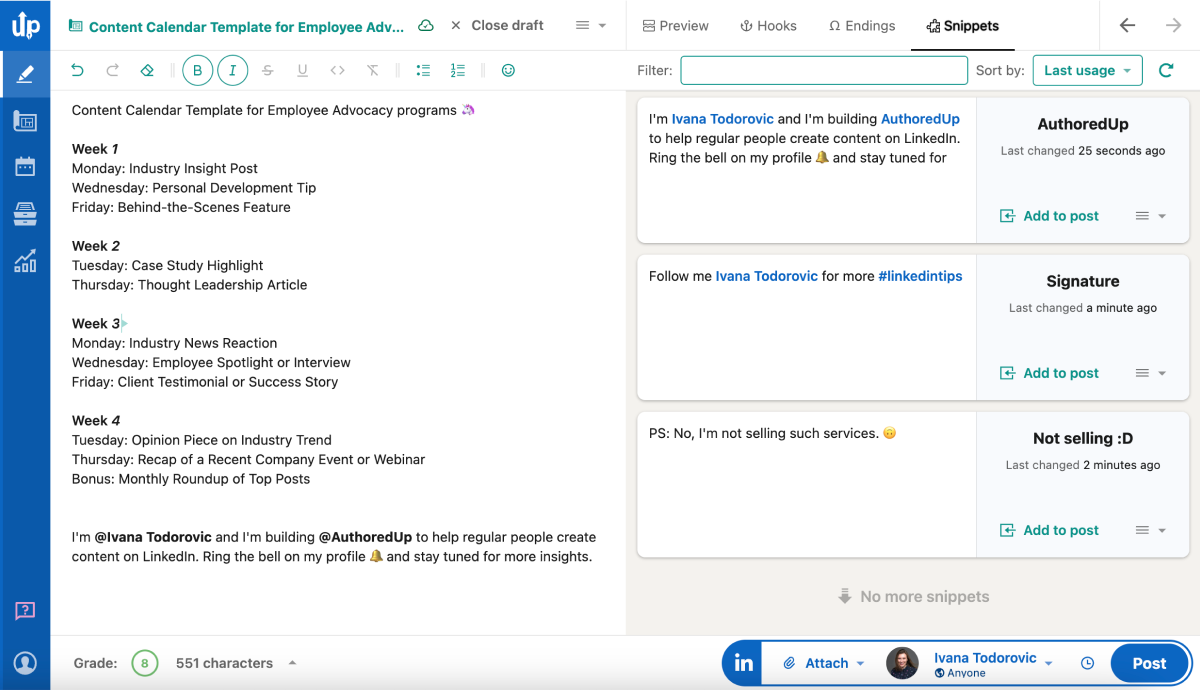This screenshot has height=690, width=1200.
Task: Clear formatting with the eraser icon
Action: [147, 70]
